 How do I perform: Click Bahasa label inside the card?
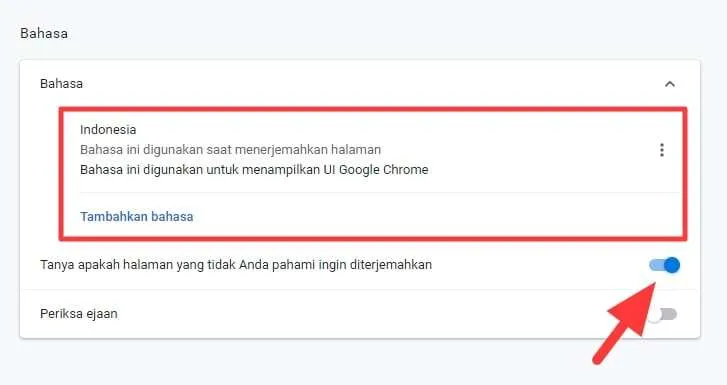pos(61,84)
